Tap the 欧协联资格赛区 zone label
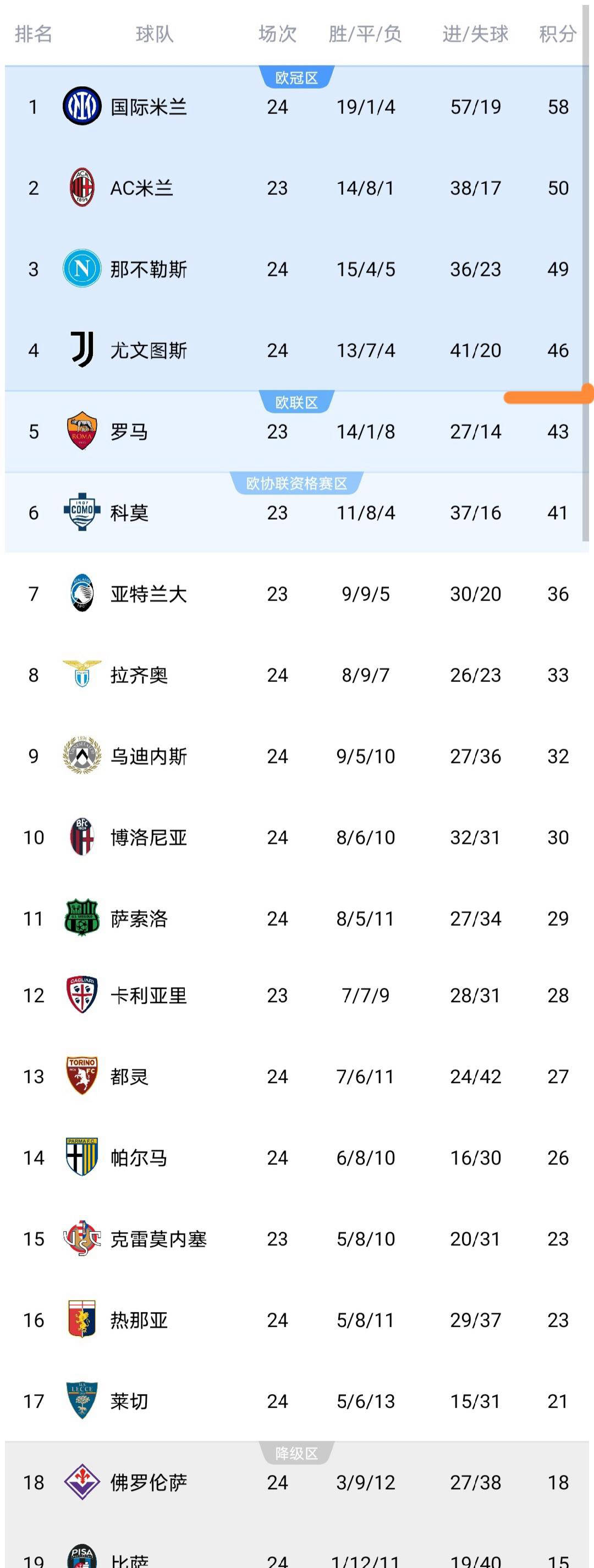The height and width of the screenshot is (1568, 594). (296, 483)
